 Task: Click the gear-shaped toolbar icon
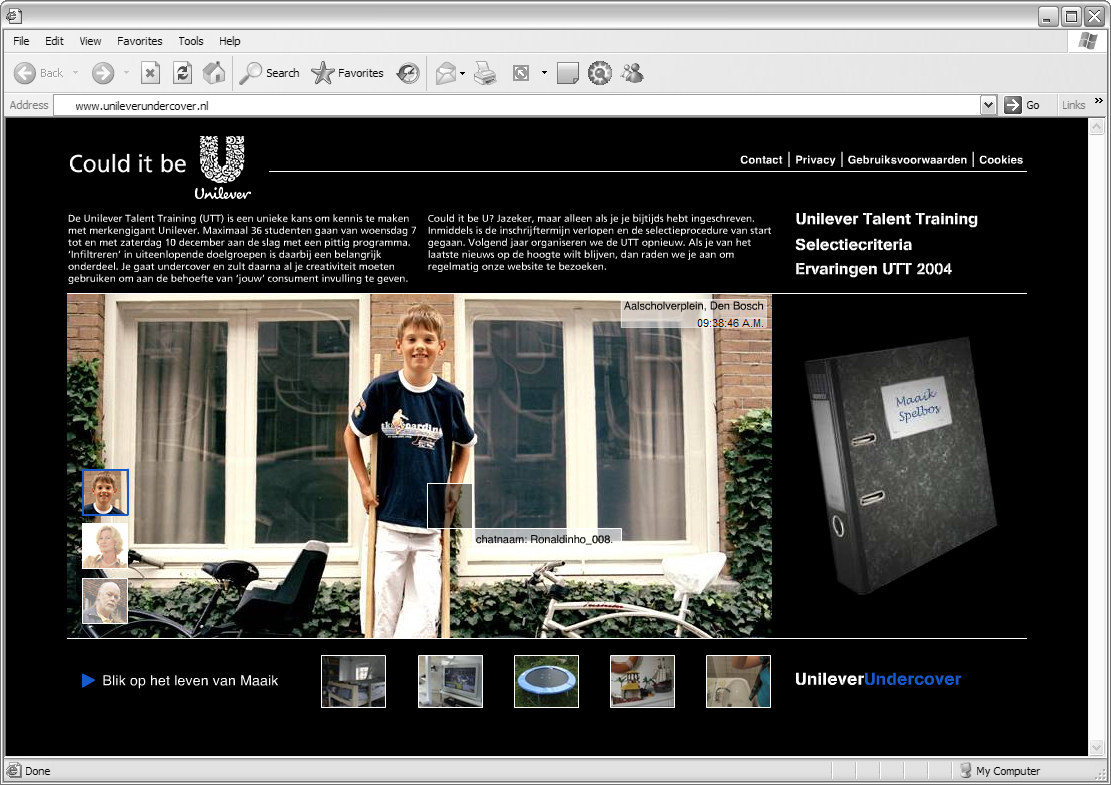599,73
